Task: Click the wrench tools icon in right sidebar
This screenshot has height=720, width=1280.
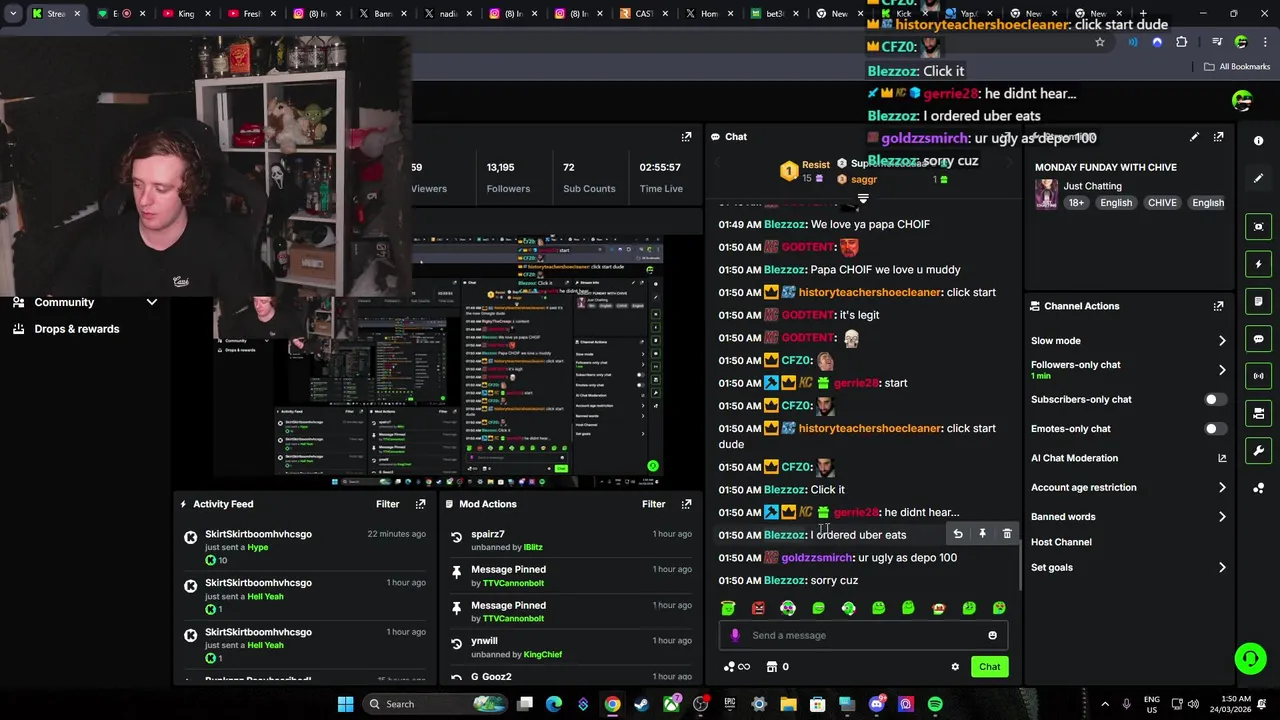Action: coord(1258,451)
